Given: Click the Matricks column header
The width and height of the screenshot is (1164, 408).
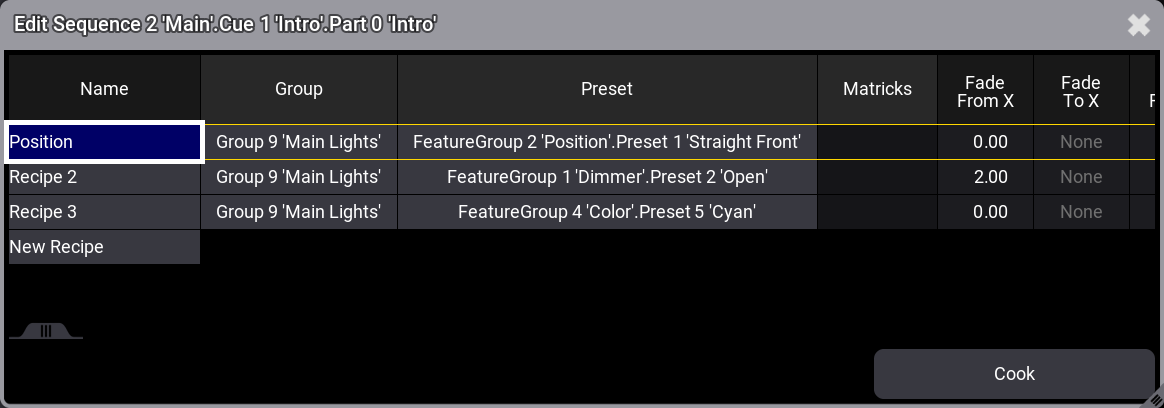Looking at the screenshot, I should (x=877, y=89).
